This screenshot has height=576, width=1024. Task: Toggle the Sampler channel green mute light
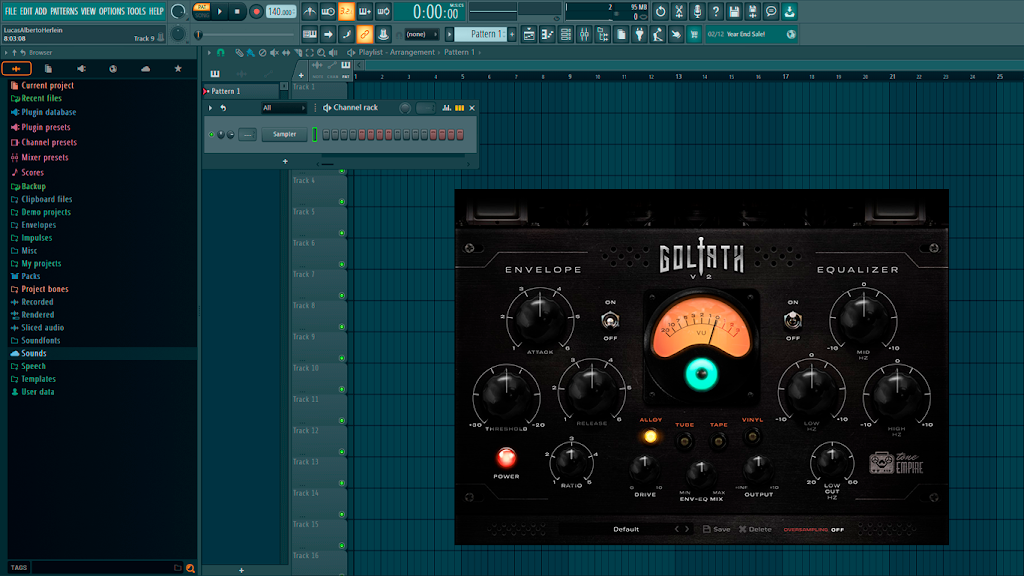point(212,135)
